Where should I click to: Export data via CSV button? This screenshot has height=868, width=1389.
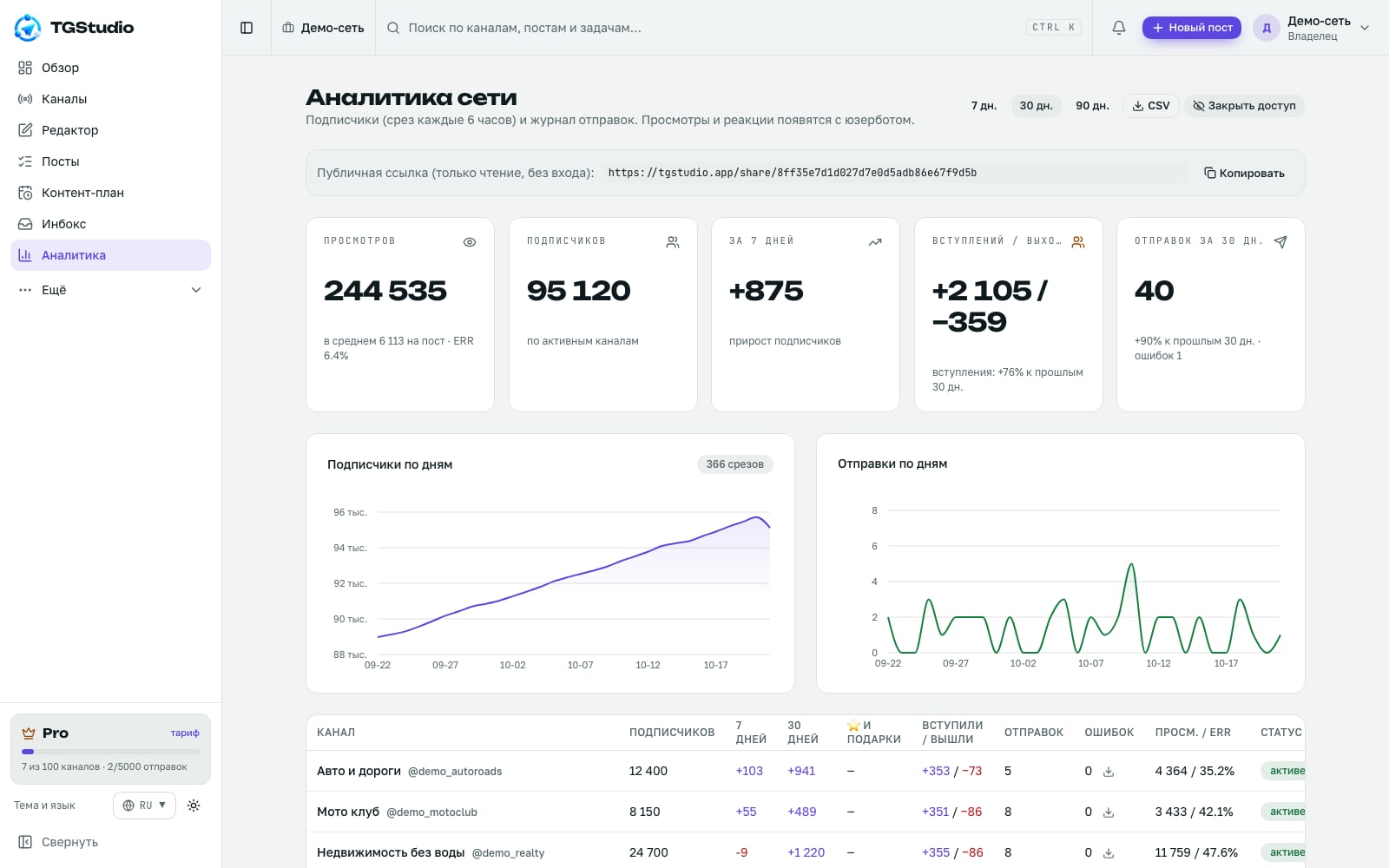click(x=1151, y=106)
